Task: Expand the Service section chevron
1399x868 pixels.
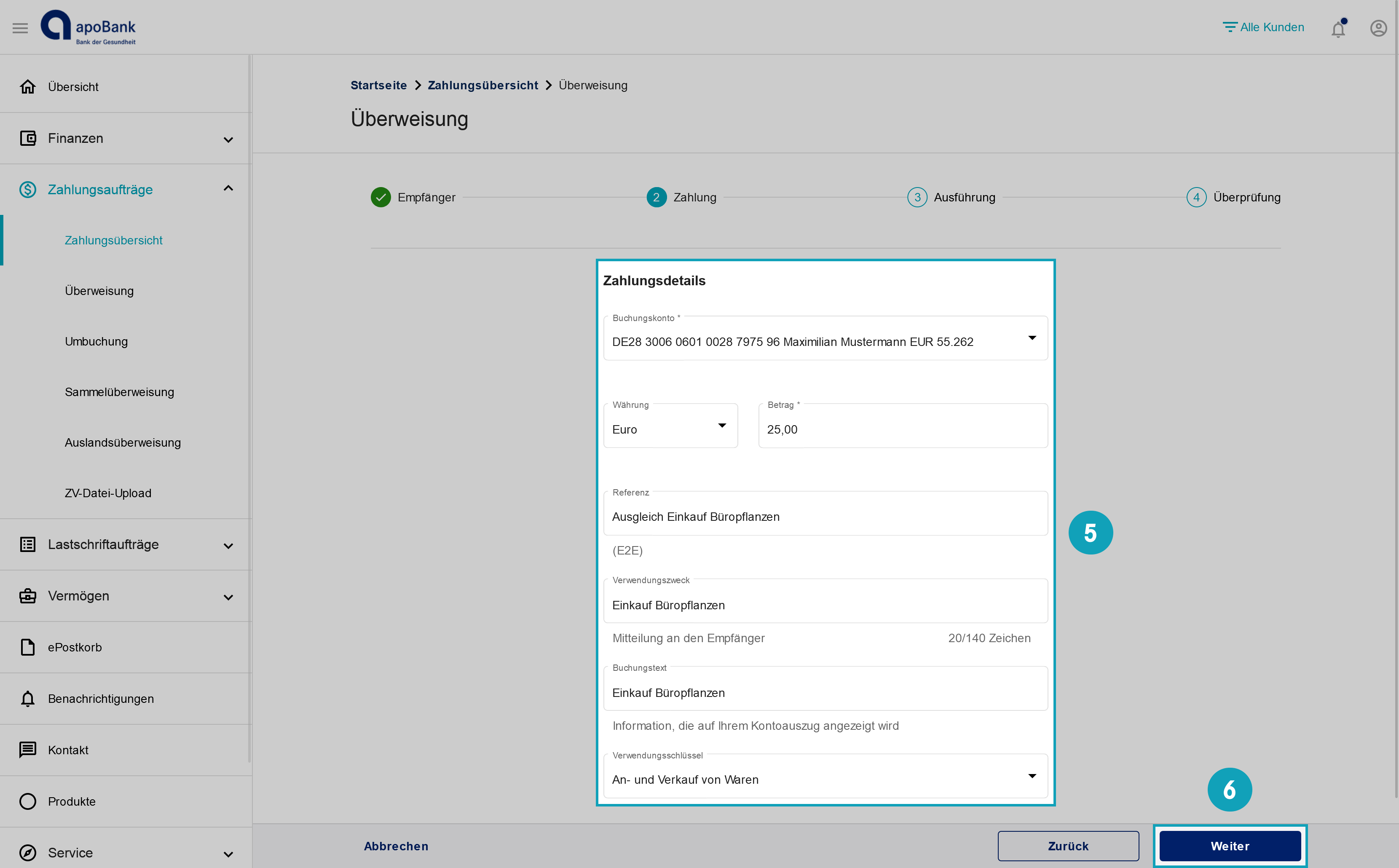Action: (228, 854)
